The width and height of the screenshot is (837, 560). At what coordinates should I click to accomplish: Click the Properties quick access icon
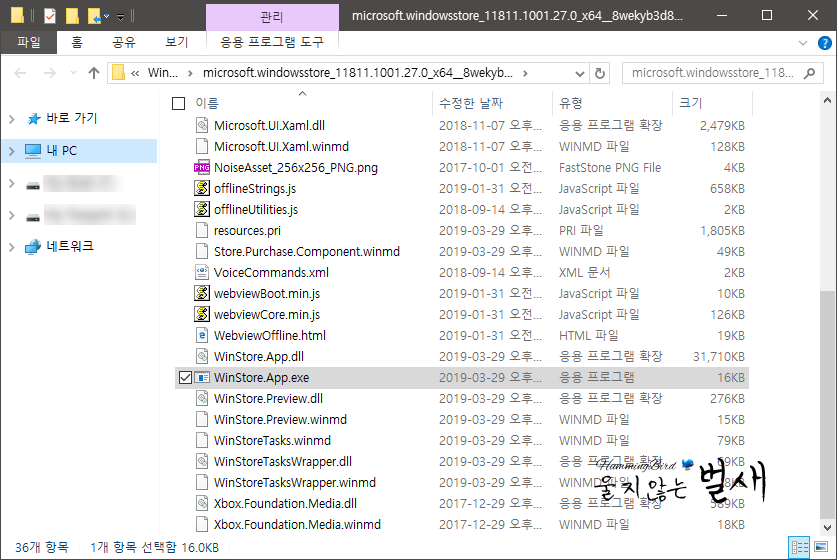tap(50, 16)
